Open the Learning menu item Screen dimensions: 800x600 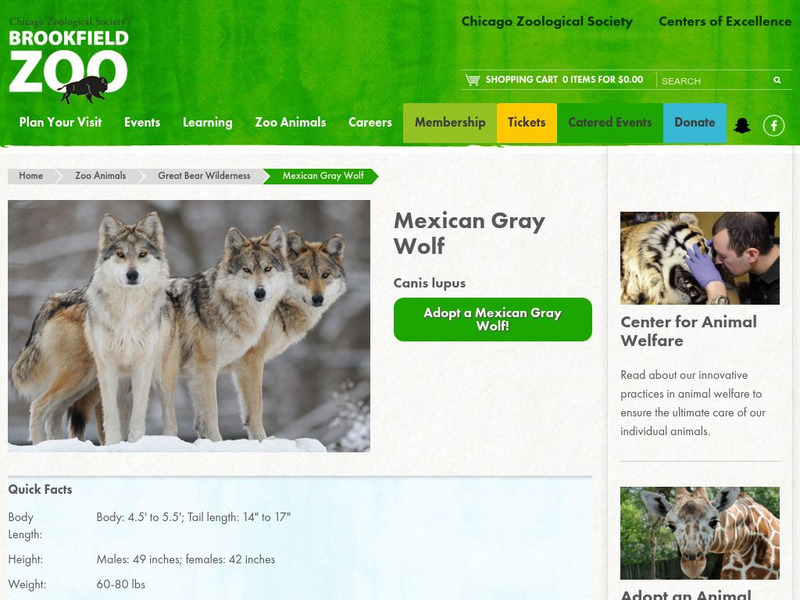point(207,122)
